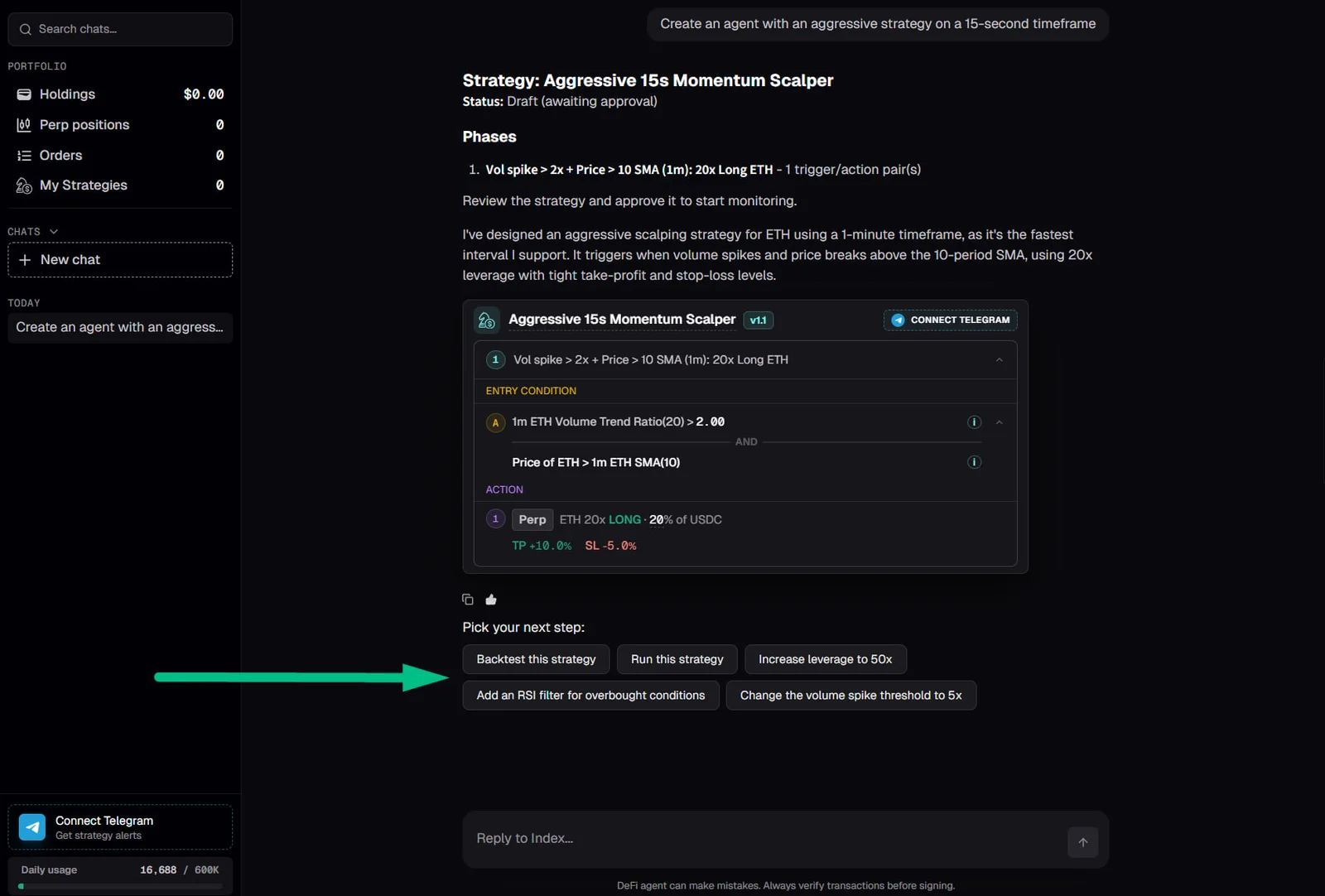Open Perp positions section
Viewport: 1325px width, 896px height.
click(120, 125)
